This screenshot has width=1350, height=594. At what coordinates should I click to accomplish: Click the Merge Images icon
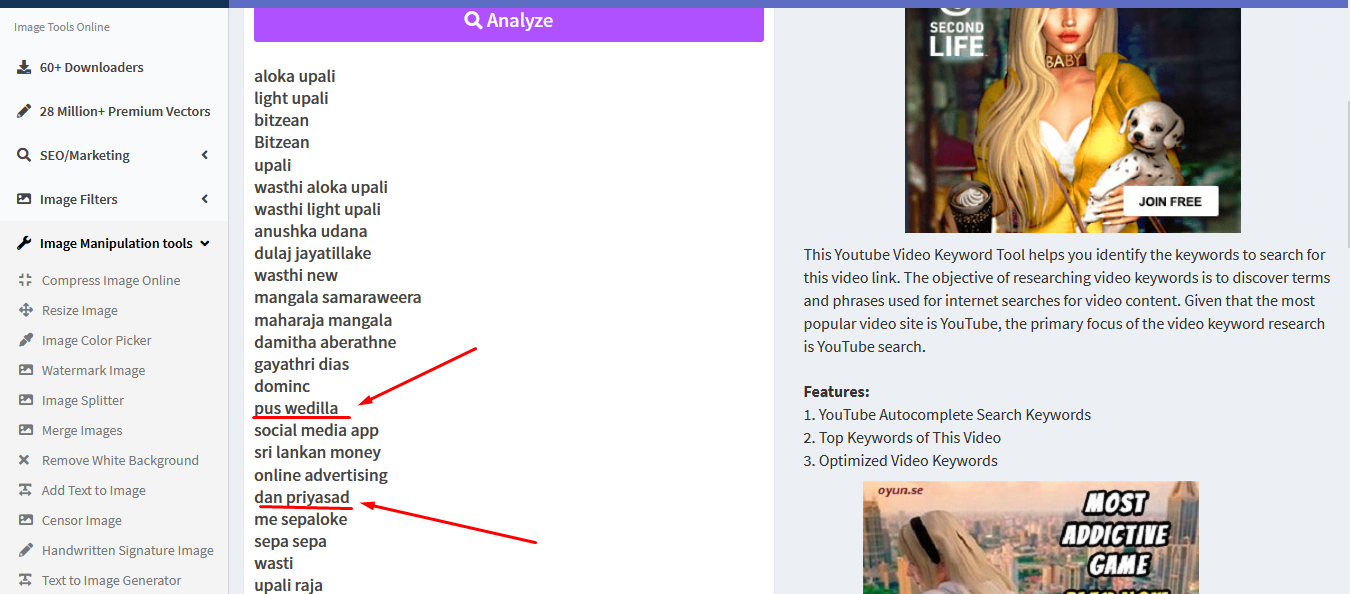(x=26, y=430)
